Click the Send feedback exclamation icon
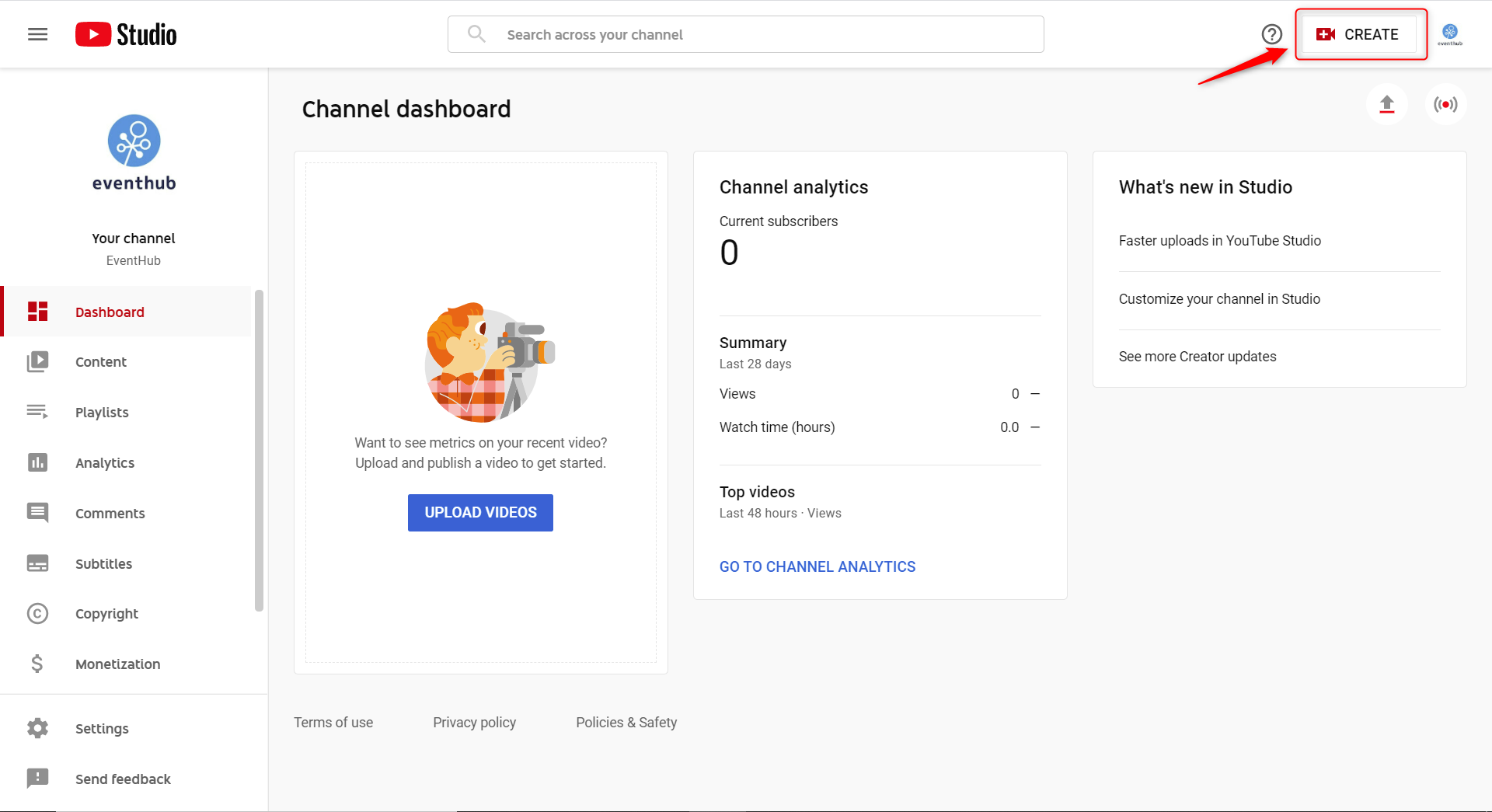The height and width of the screenshot is (812, 1492). coord(37,779)
